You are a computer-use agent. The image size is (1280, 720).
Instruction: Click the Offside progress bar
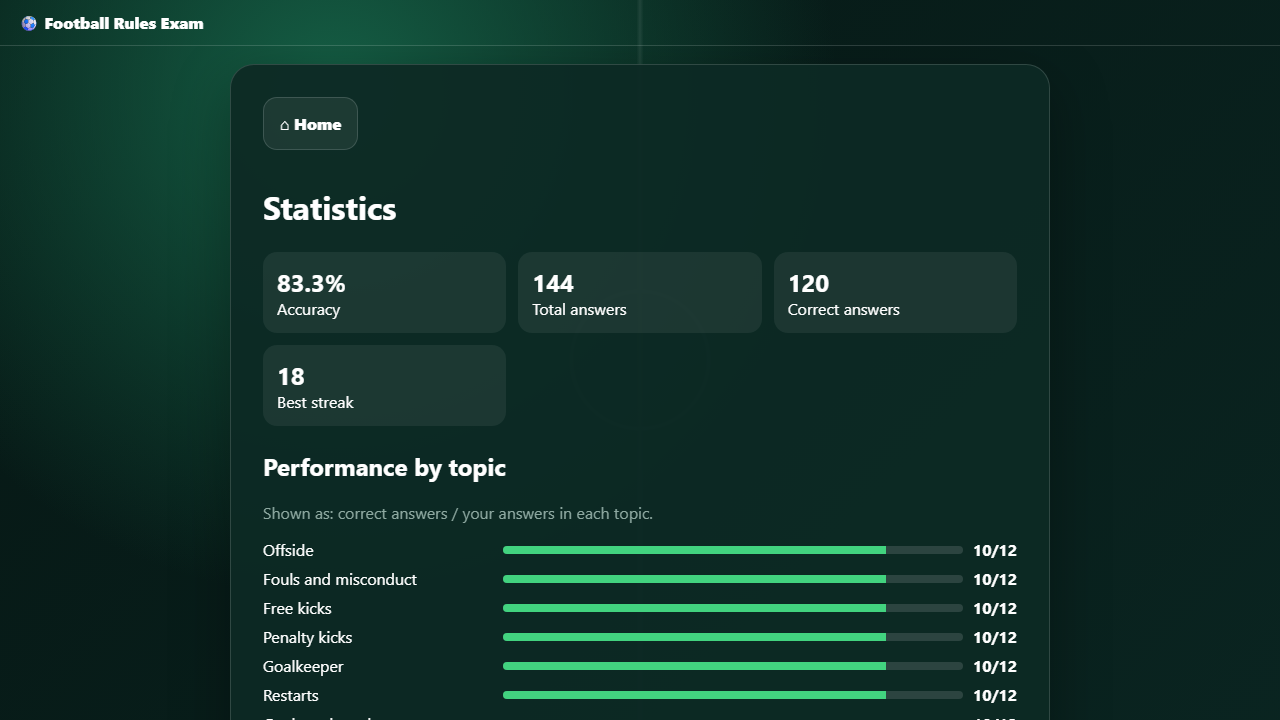(733, 550)
